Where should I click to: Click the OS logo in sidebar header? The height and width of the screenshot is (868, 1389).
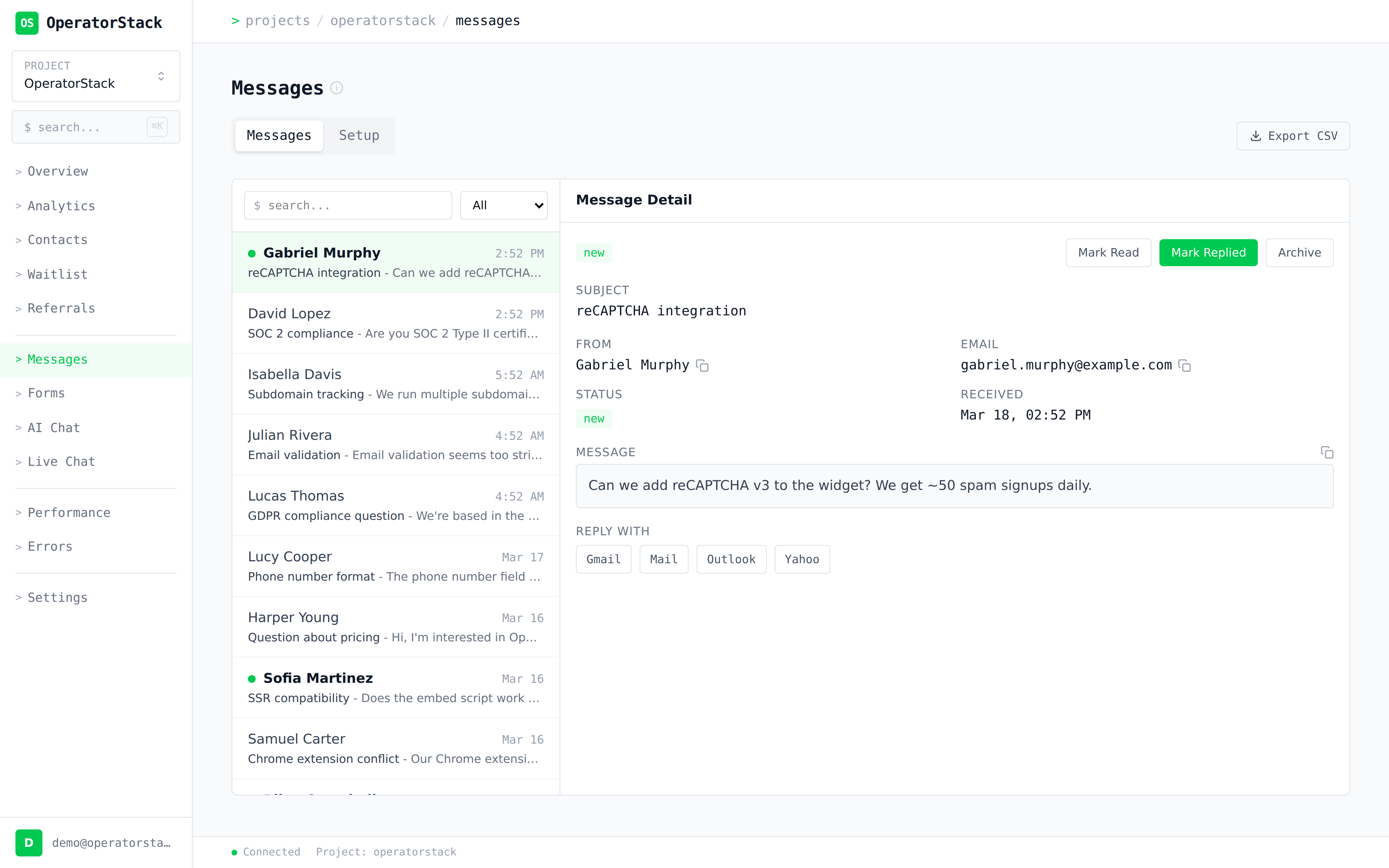click(x=26, y=23)
